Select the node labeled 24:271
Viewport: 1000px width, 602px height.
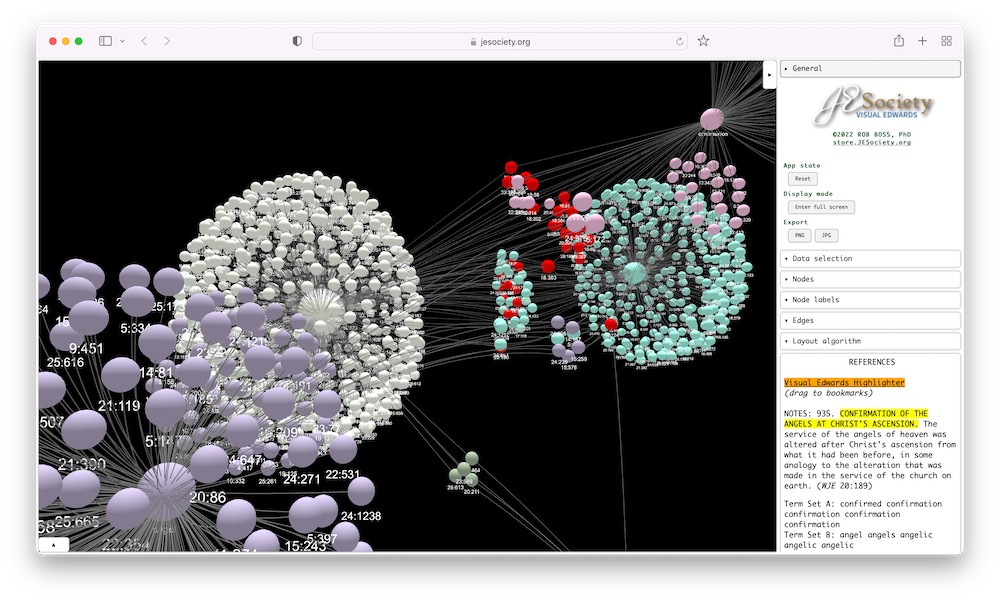(302, 451)
